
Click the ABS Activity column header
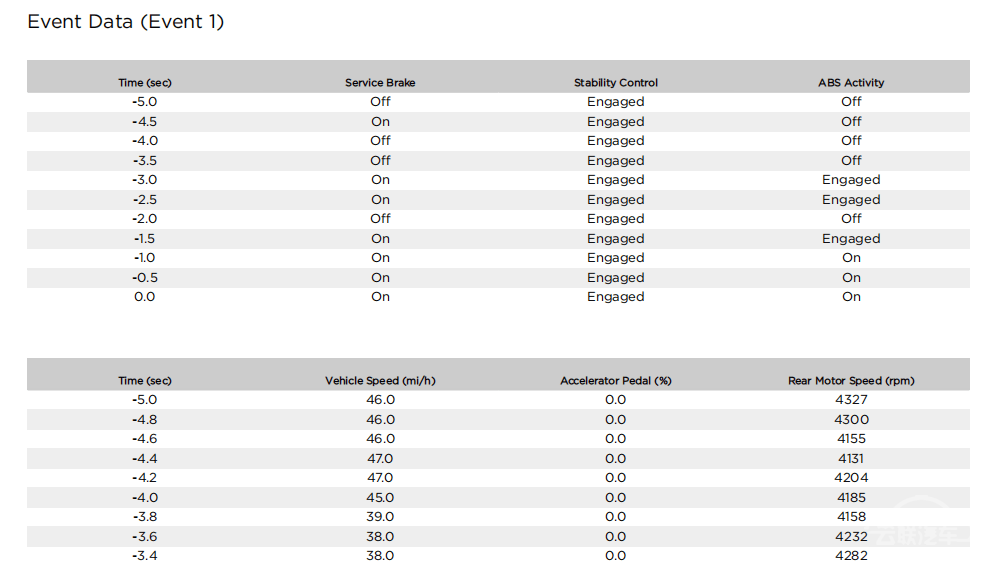pyautogui.click(x=851, y=82)
